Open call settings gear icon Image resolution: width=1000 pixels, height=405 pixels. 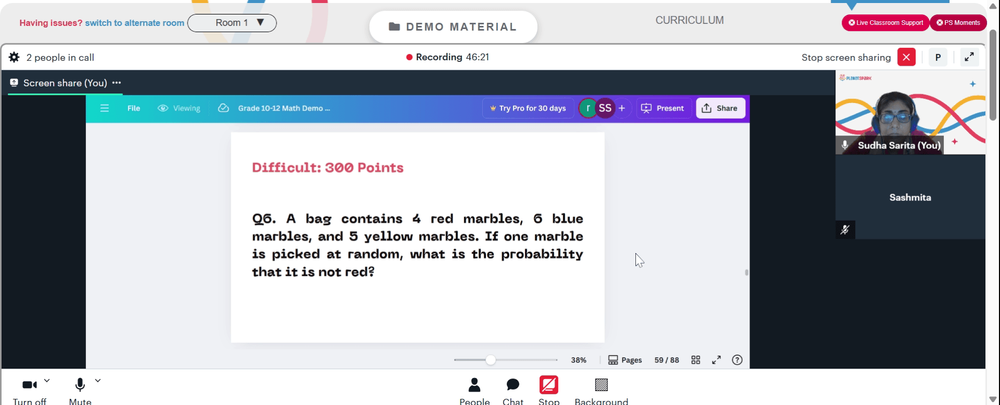click(x=14, y=57)
